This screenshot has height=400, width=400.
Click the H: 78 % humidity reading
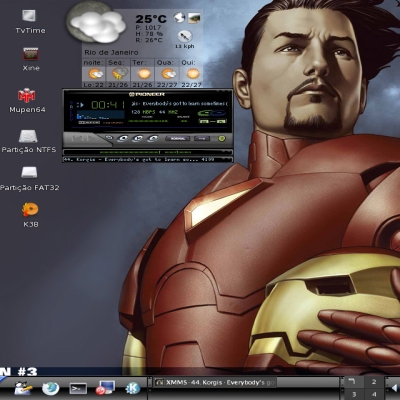[x=149, y=34]
